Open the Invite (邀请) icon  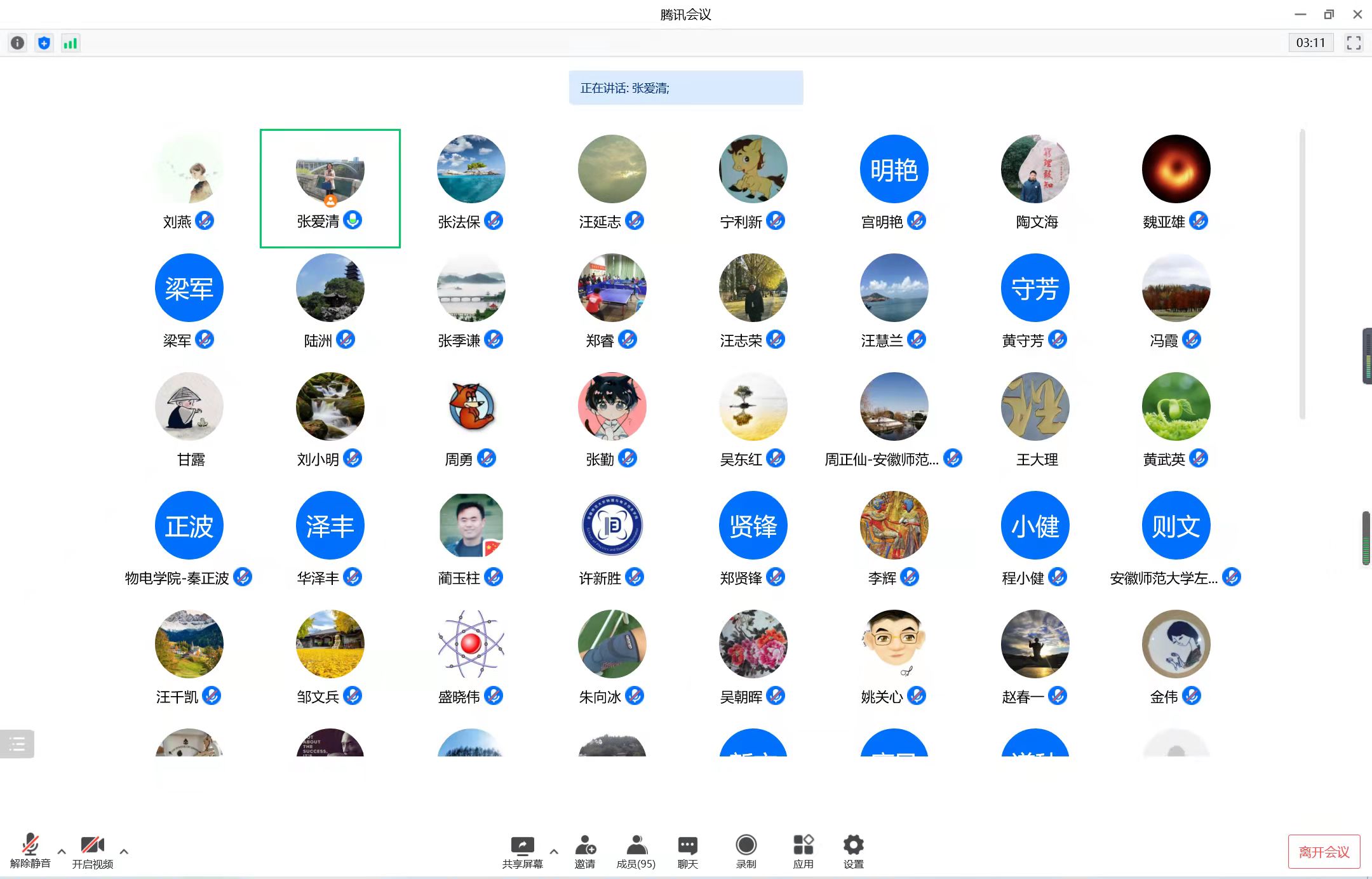[585, 852]
